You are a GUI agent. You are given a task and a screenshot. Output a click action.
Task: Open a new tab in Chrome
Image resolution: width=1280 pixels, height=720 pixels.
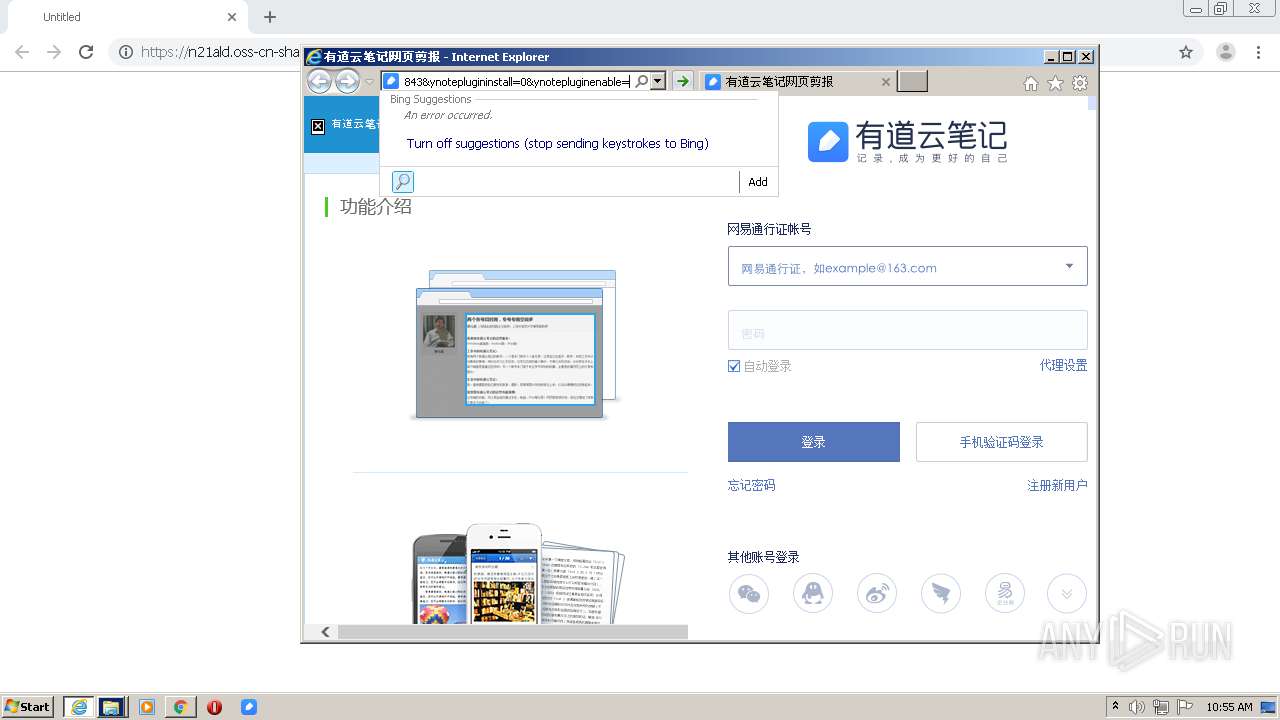[x=270, y=17]
